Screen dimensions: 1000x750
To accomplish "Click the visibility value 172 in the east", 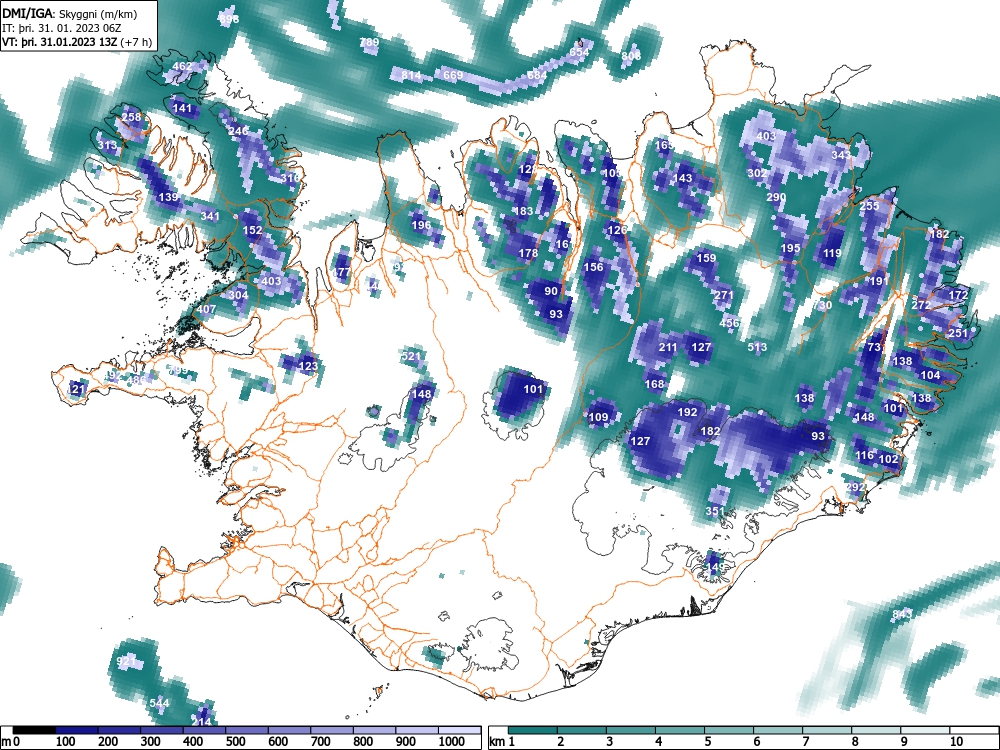I will tap(959, 295).
